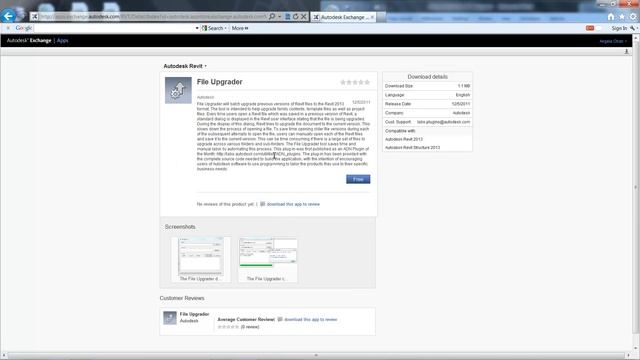The width and height of the screenshot is (640, 360).
Task: Click the Release Date row
Action: [427, 104]
